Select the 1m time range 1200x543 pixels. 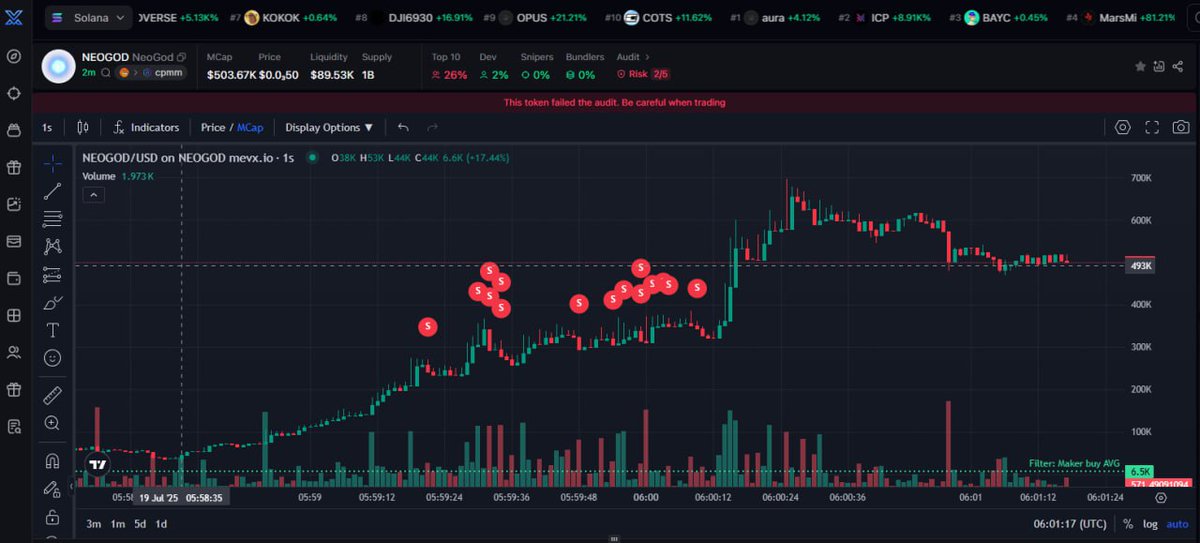coord(117,524)
